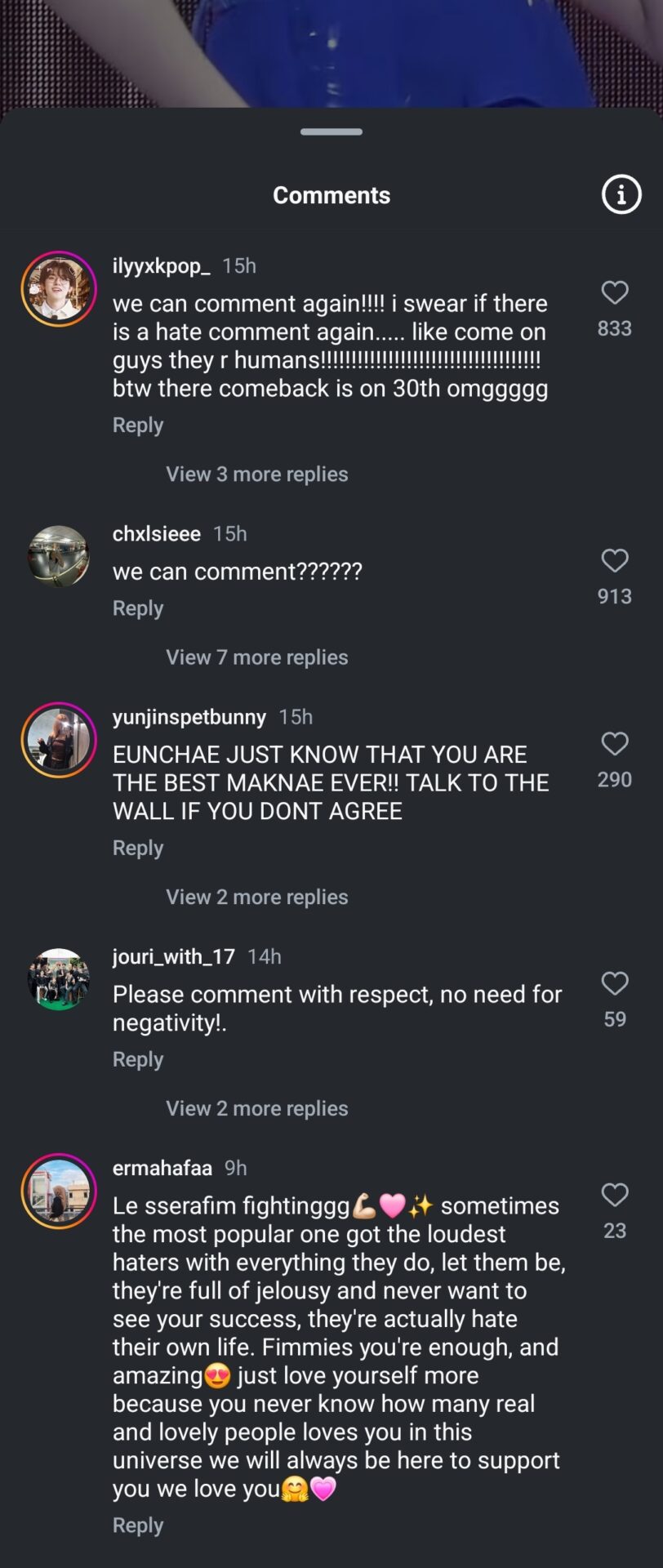Open ilyyxkpop_'s profile picture
Screen dimensions: 663x1568
[x=59, y=289]
